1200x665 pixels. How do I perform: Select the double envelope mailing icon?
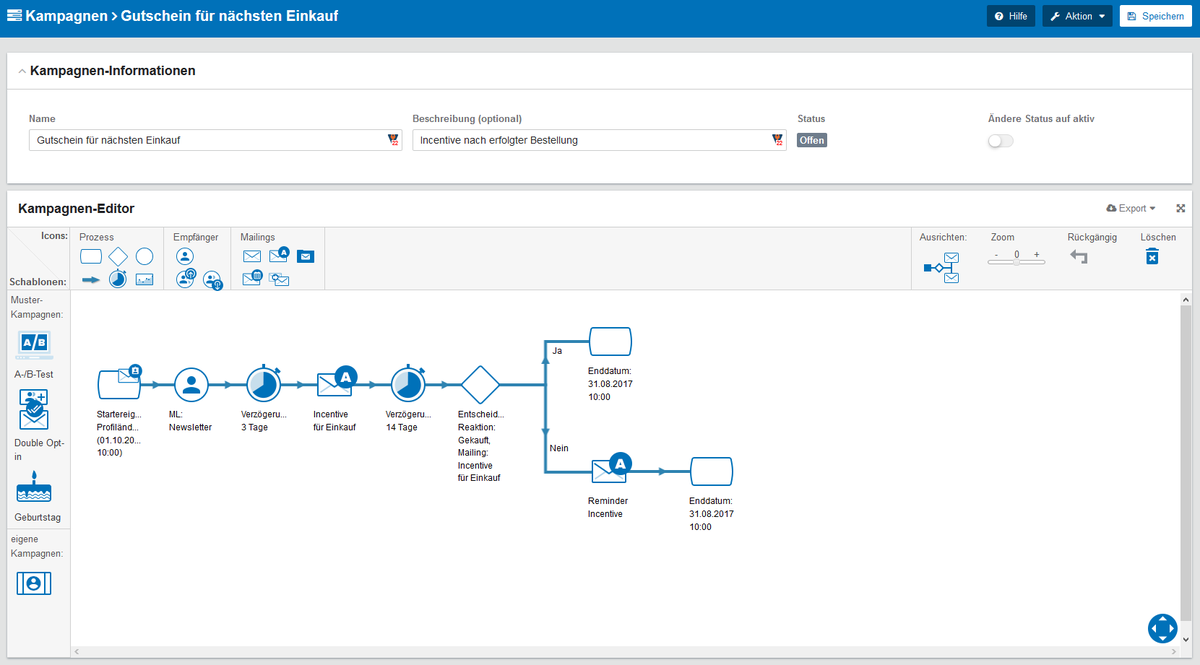(279, 280)
